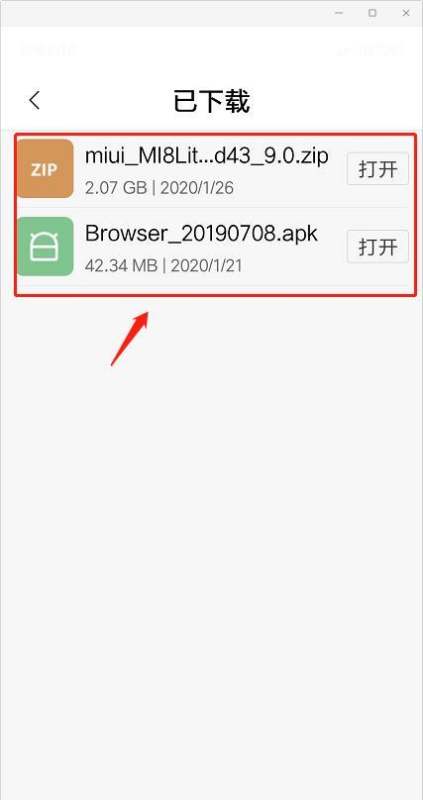Close the window
Viewport: 423px width, 800px height.
(406, 13)
